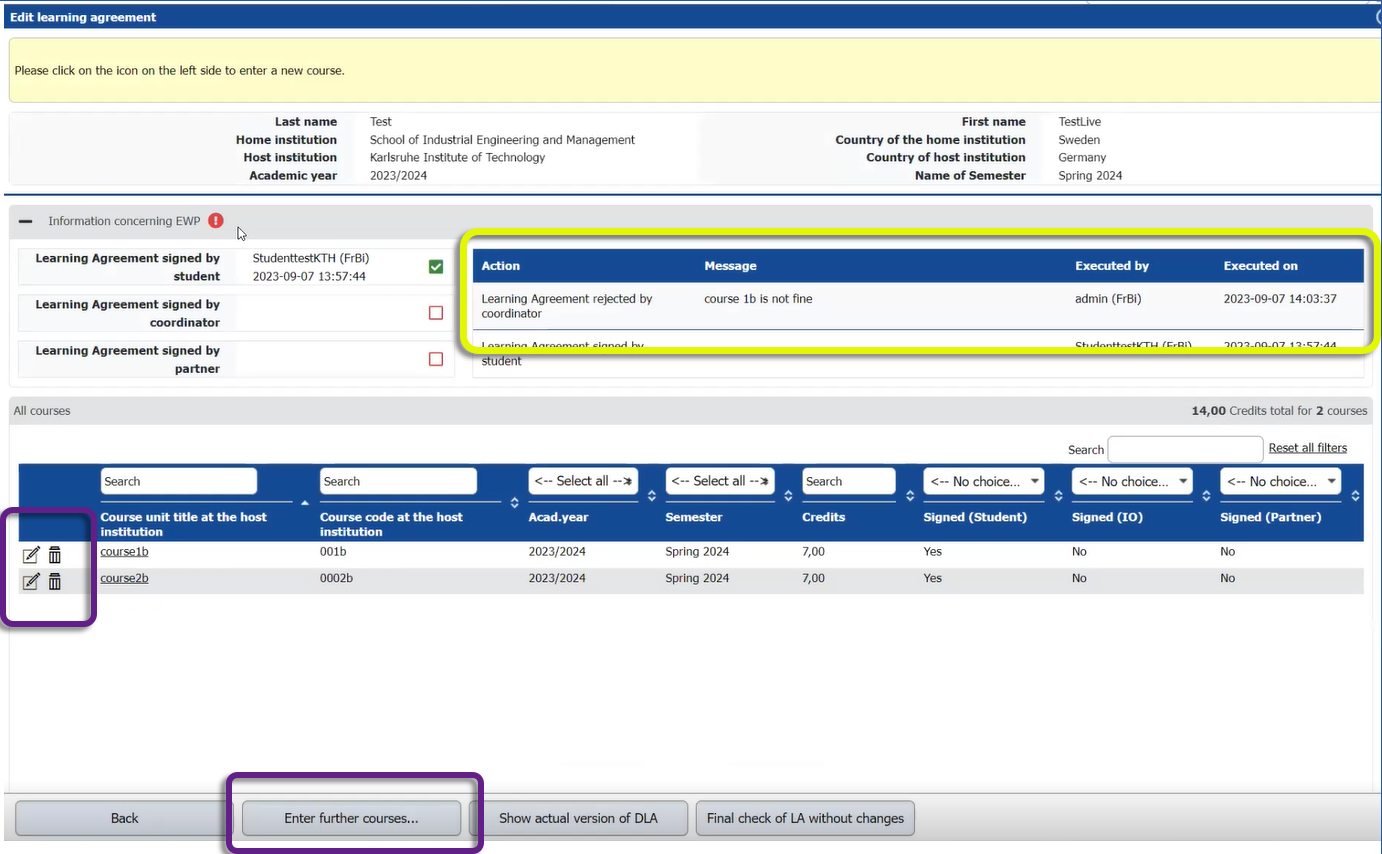Click the delete trash icon for course1b
Viewport: 1382px width, 854px height.
[x=55, y=555]
